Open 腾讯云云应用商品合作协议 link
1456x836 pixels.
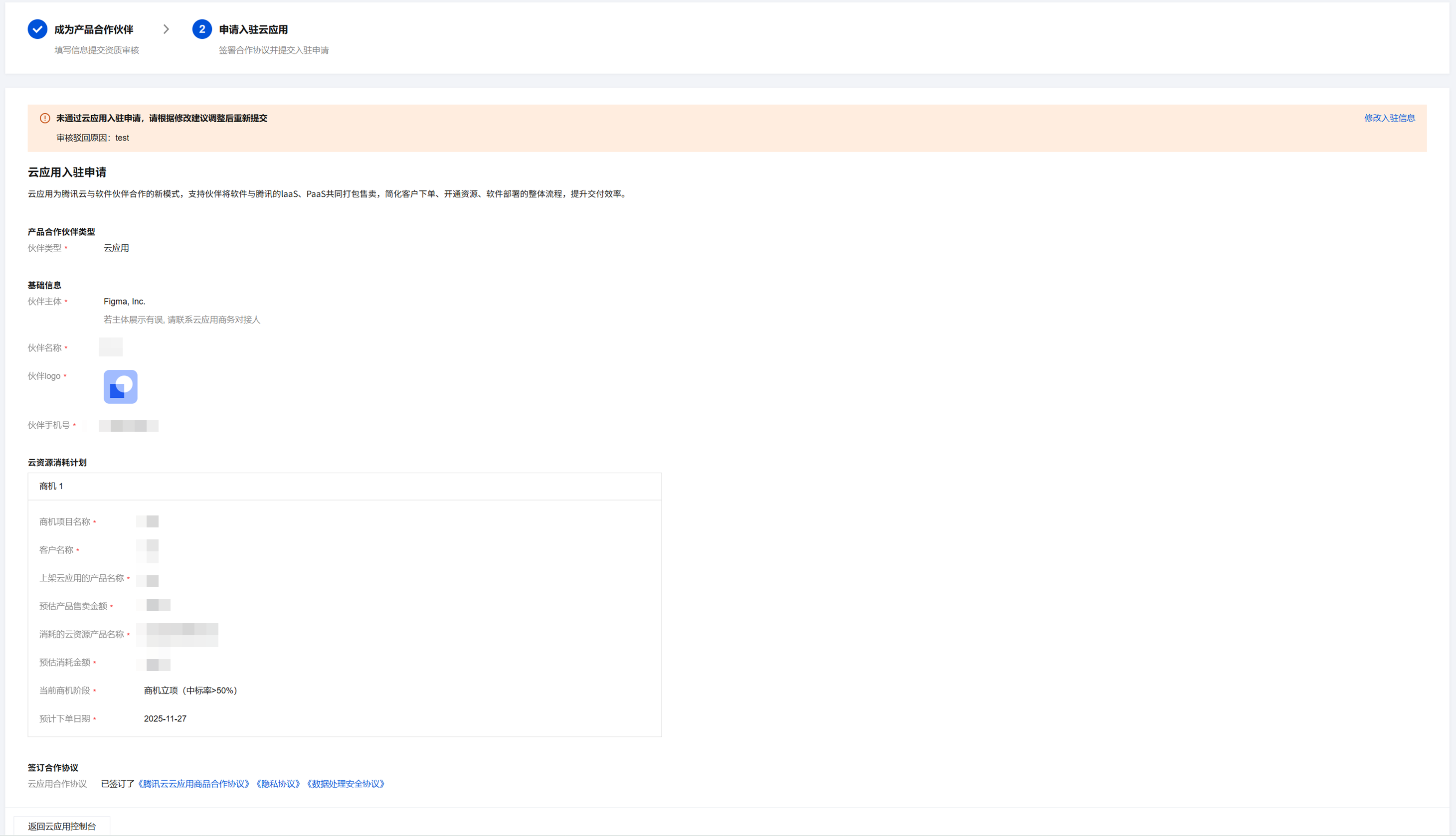tap(194, 784)
